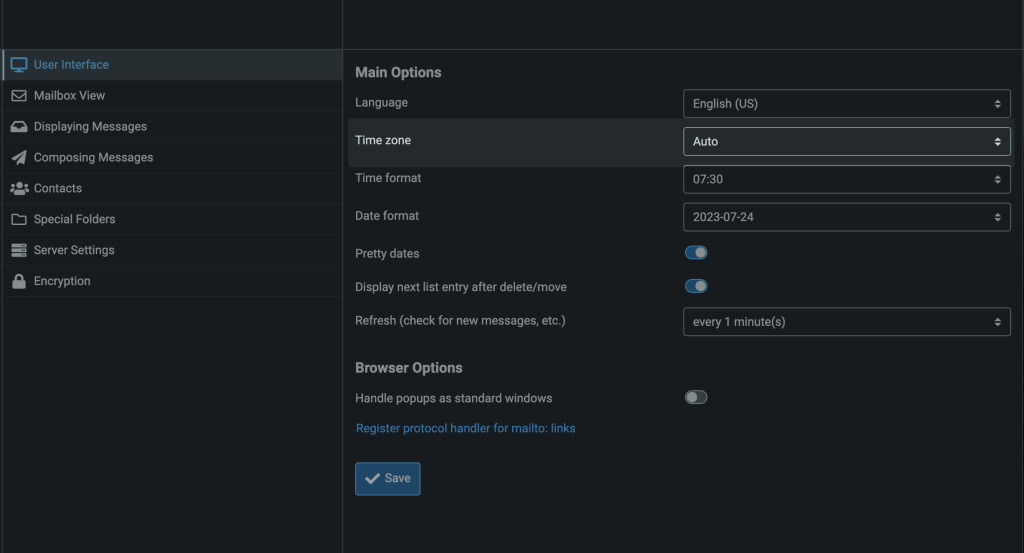Click the Contacts people icon
1024x553 pixels.
(x=18, y=189)
